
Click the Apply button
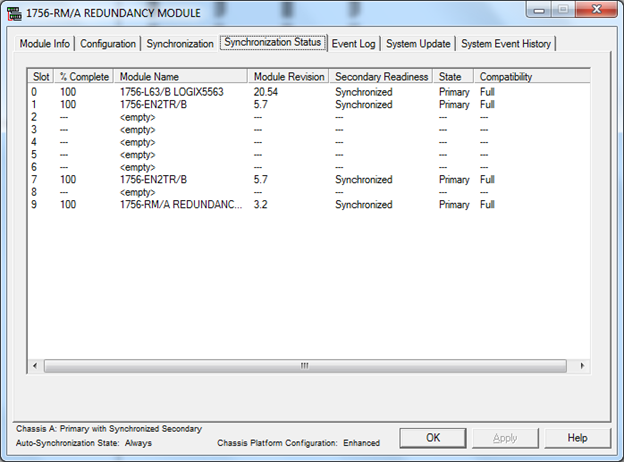[x=505, y=438]
